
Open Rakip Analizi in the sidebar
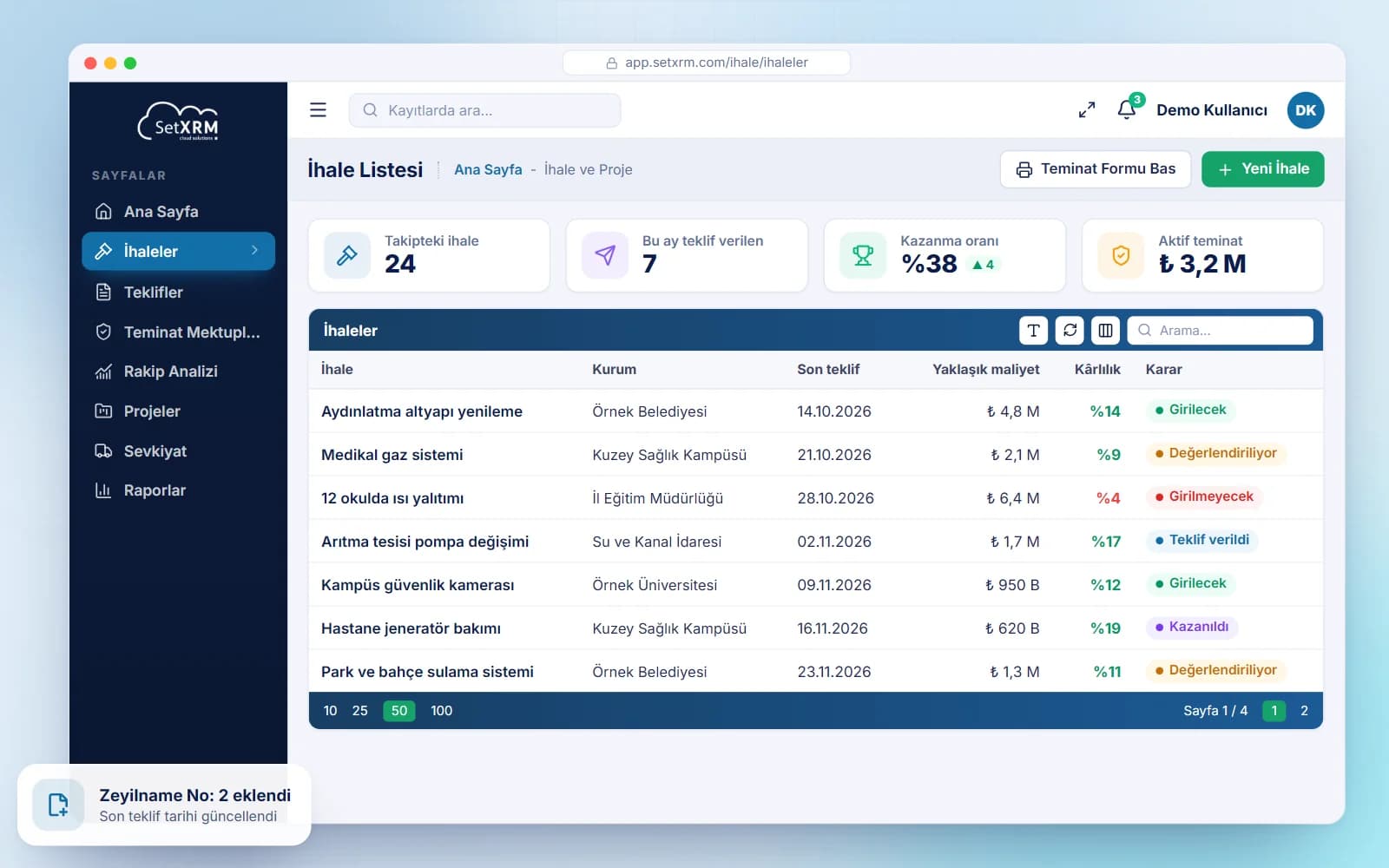pyautogui.click(x=178, y=372)
